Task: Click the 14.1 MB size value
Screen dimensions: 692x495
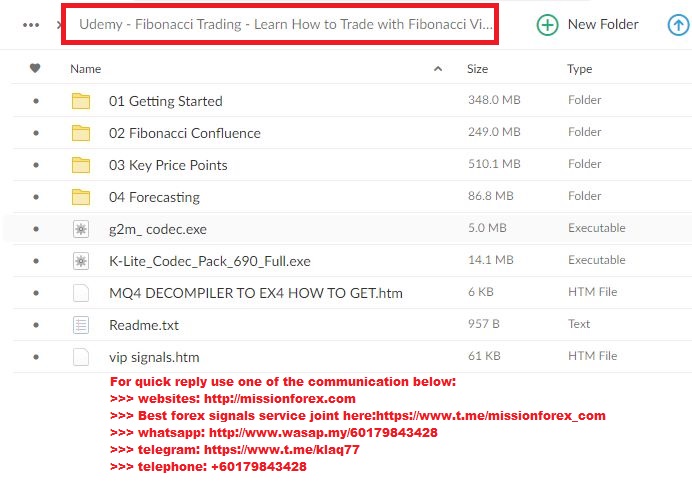Action: tap(490, 260)
